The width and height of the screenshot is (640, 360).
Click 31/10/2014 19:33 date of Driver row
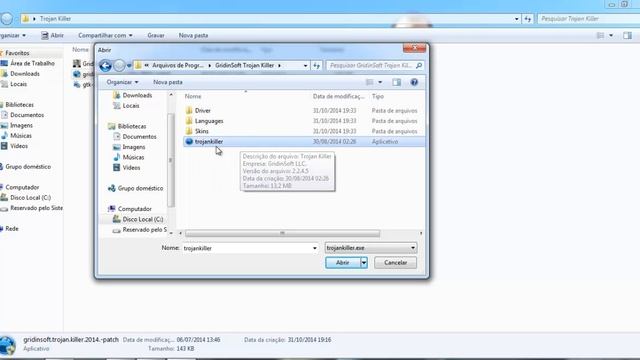click(x=334, y=111)
